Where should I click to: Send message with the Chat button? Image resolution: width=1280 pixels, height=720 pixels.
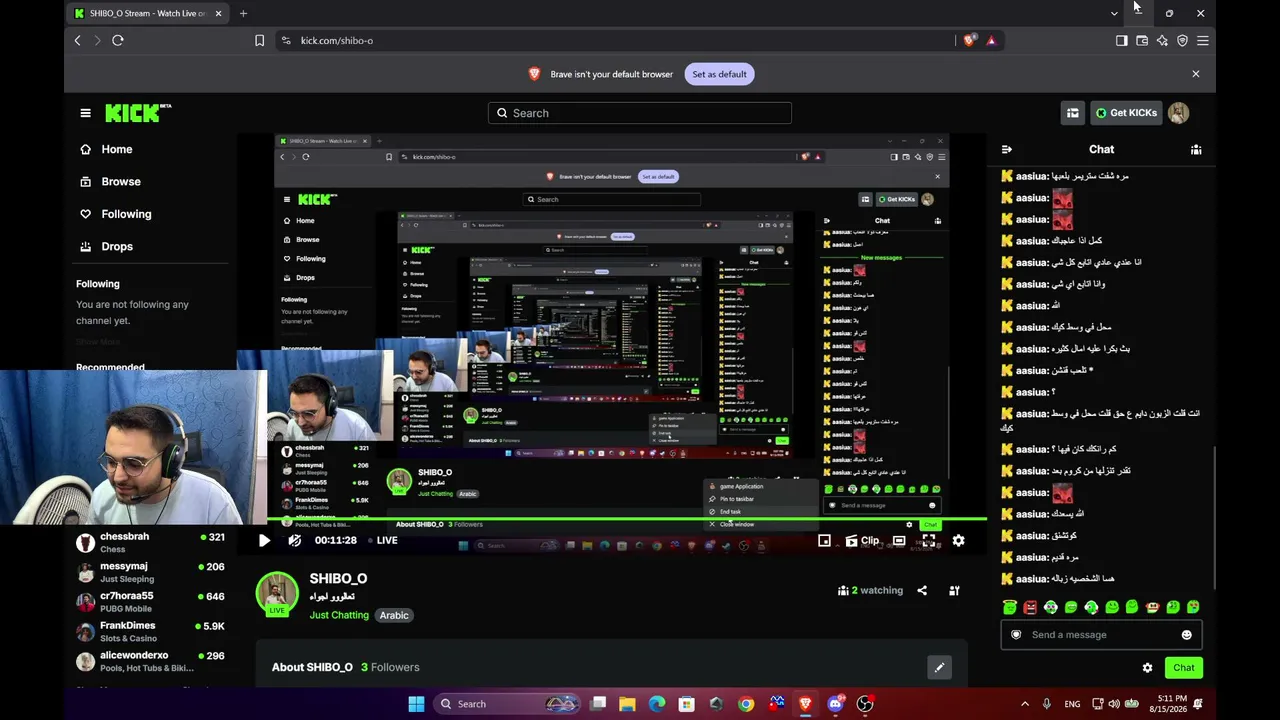coord(1184,668)
